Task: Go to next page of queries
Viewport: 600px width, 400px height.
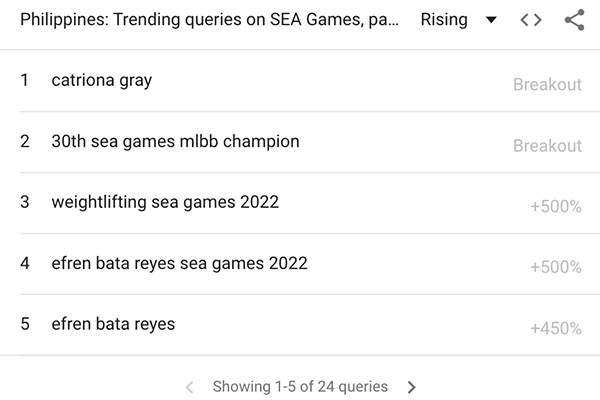Action: pos(411,387)
